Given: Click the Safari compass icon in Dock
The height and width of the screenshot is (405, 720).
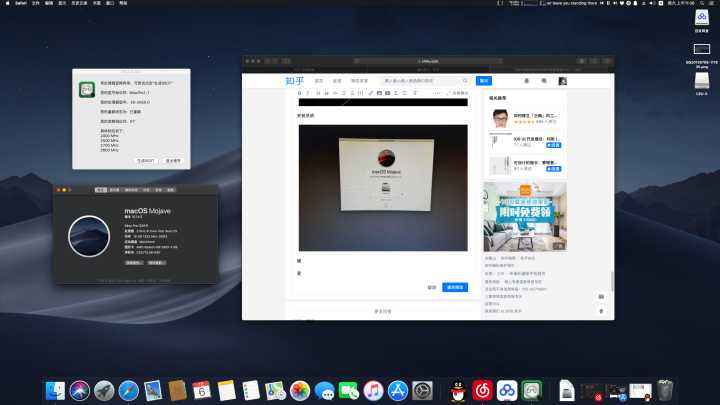Looking at the screenshot, I should click(129, 391).
